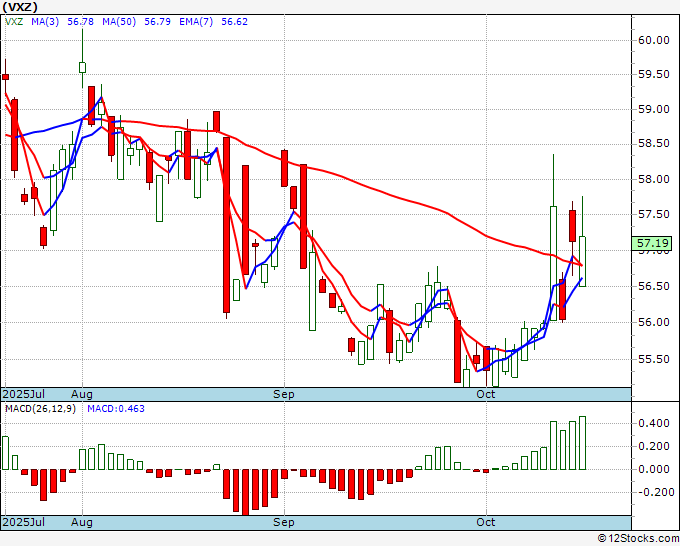
Task: Click the Oct label on price timeline
Action: 485,394
